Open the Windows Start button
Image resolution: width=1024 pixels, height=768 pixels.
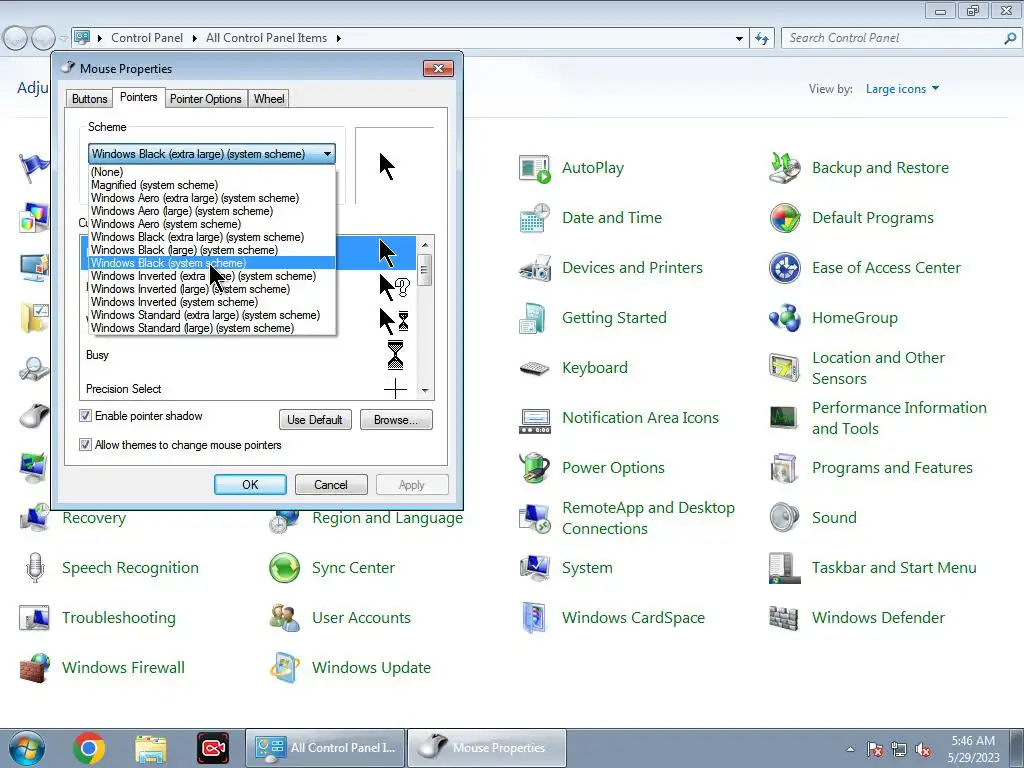click(26, 748)
